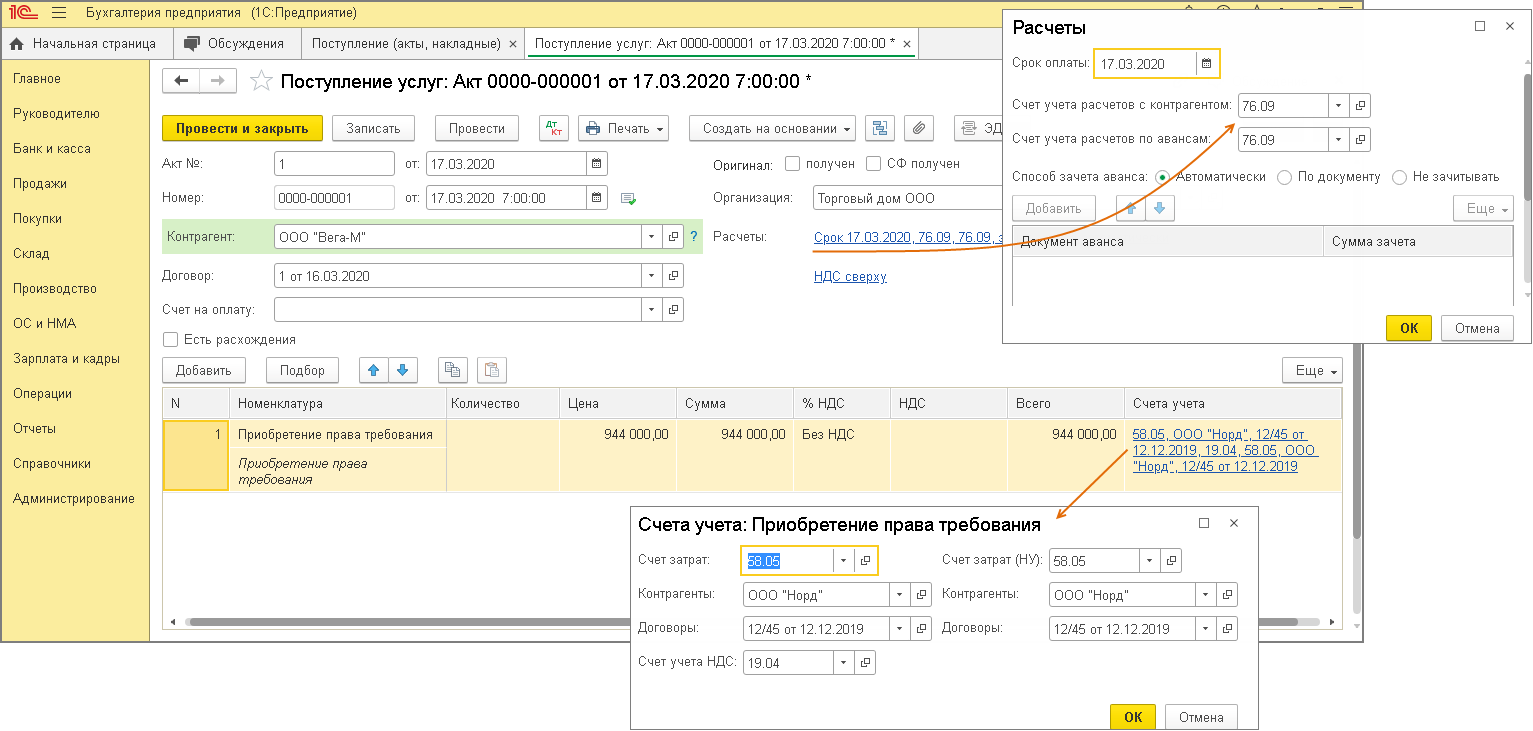Viewport: 1533px width, 731px height.
Task: Select По документу advance offset option
Action: [x=1284, y=177]
